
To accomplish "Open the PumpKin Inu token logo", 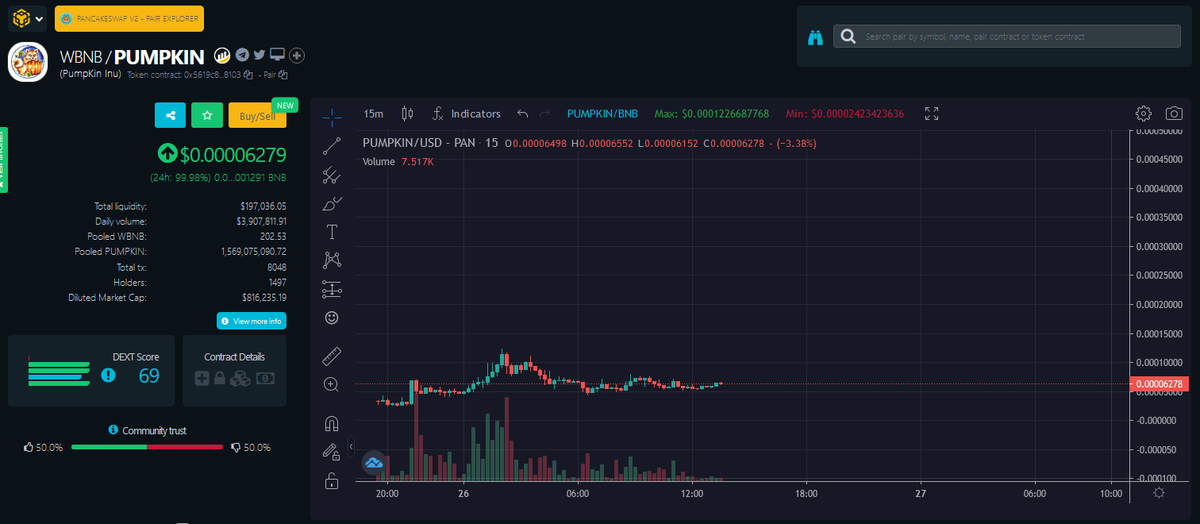I will pos(28,61).
